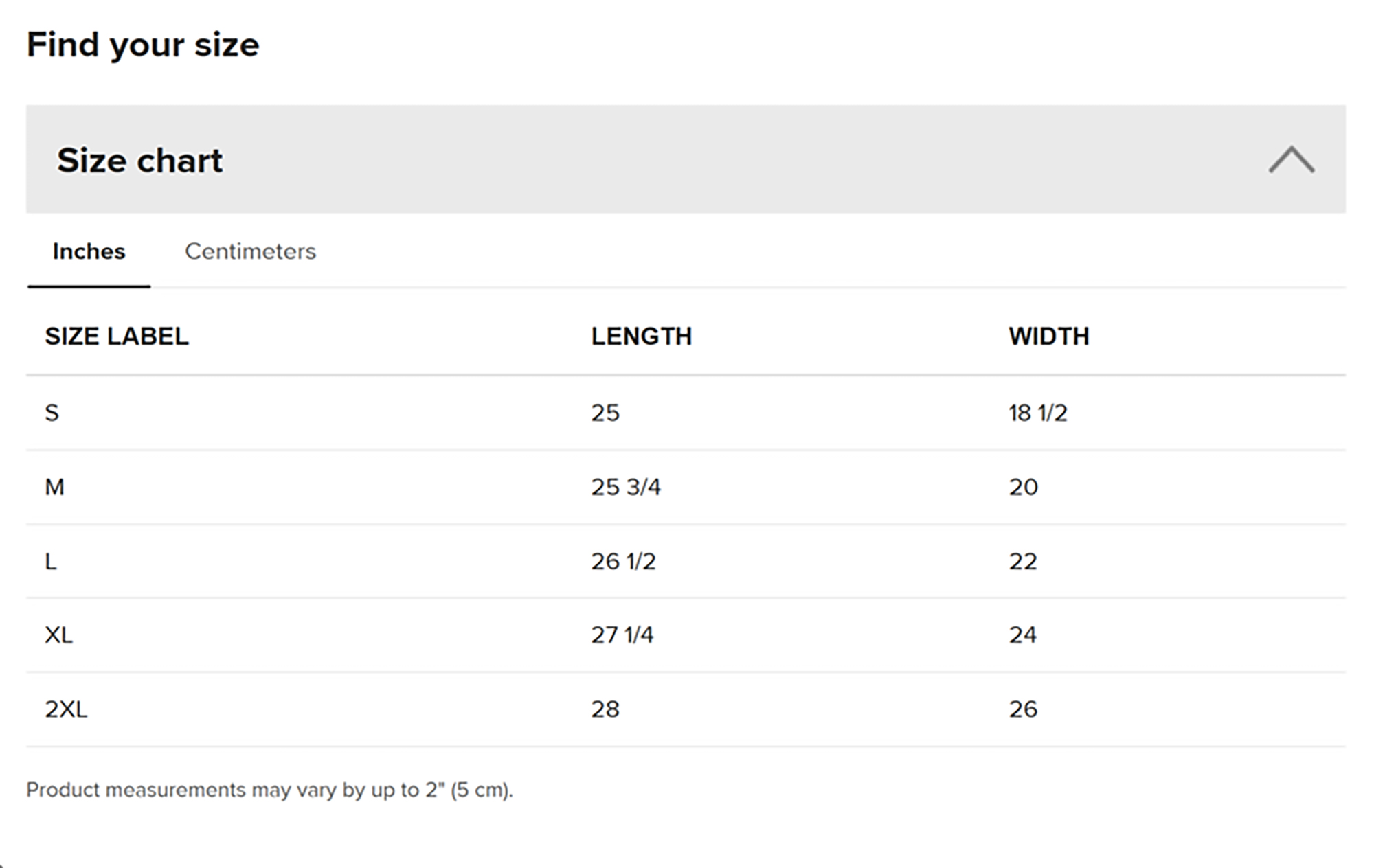Click the LENGTH column header

[641, 336]
